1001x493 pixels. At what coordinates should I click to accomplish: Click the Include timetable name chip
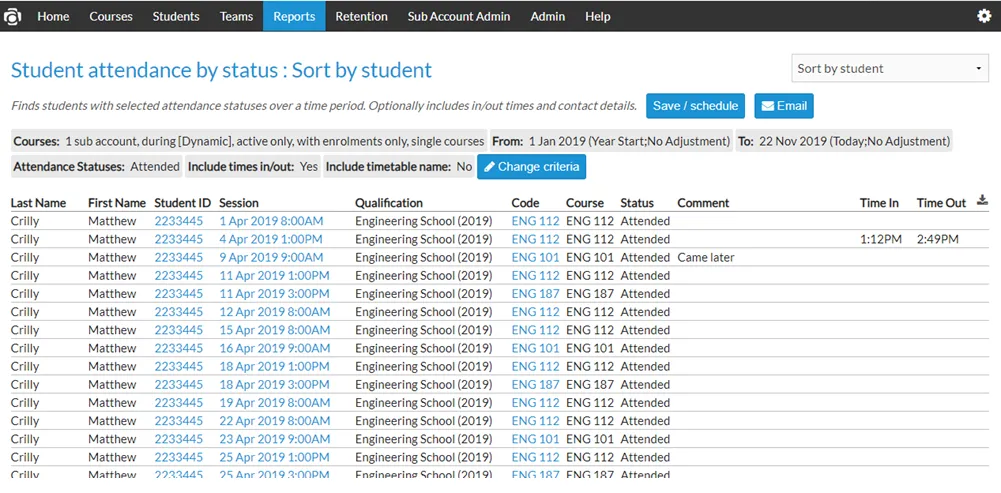coord(399,167)
